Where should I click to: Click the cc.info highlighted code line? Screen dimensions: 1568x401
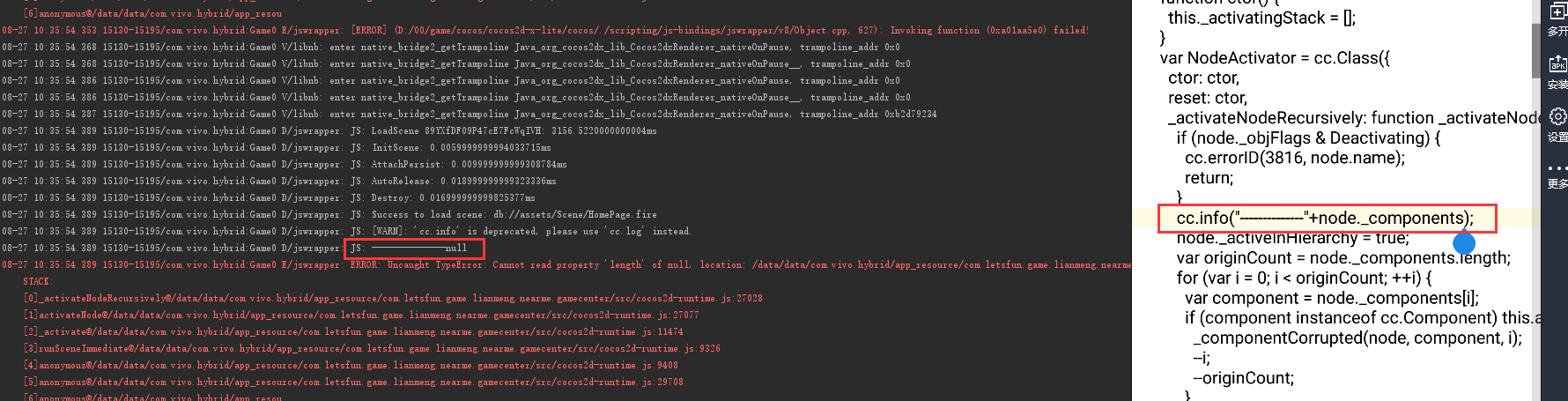point(1324,218)
